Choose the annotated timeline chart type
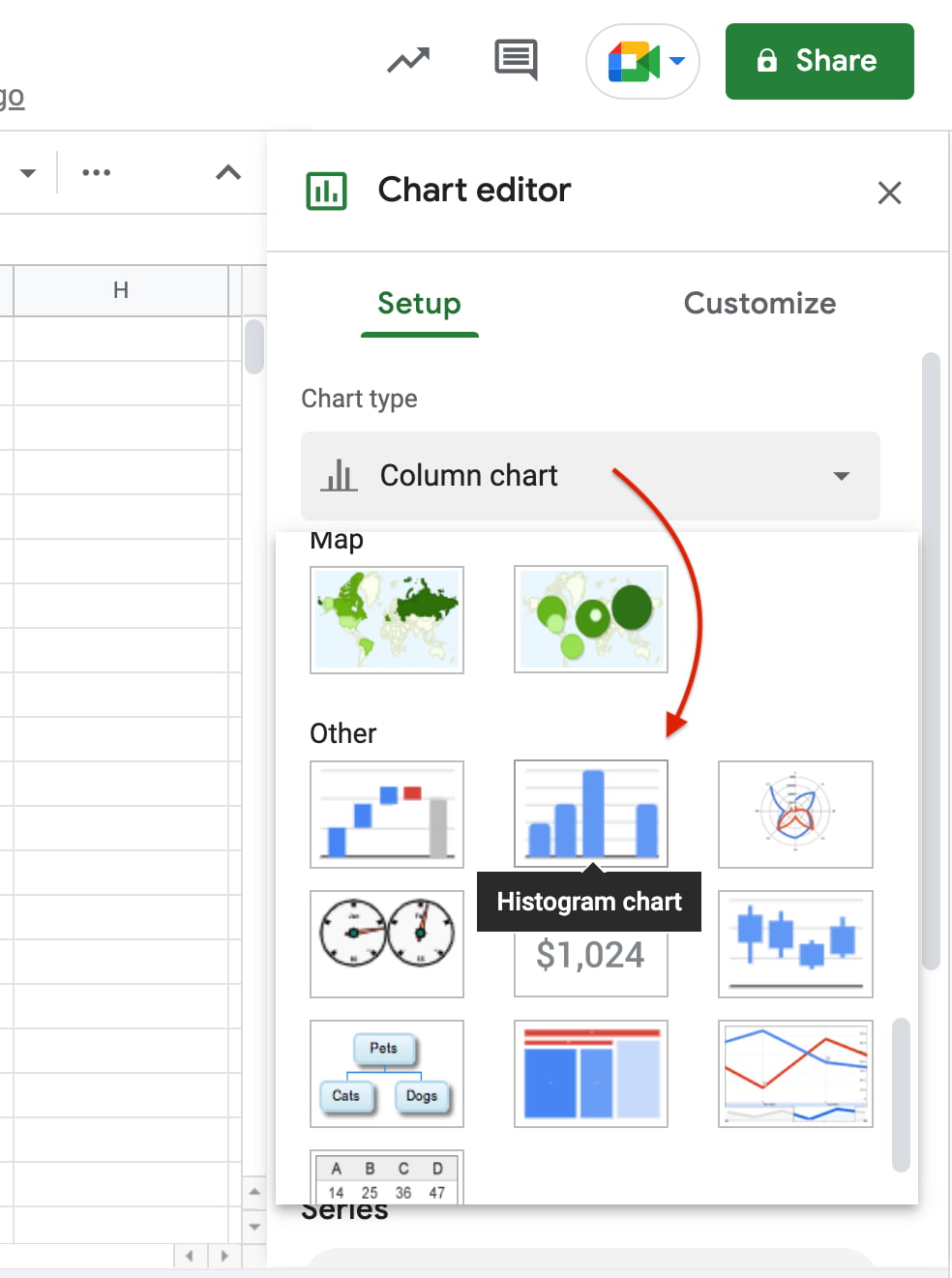 pyautogui.click(x=794, y=1073)
